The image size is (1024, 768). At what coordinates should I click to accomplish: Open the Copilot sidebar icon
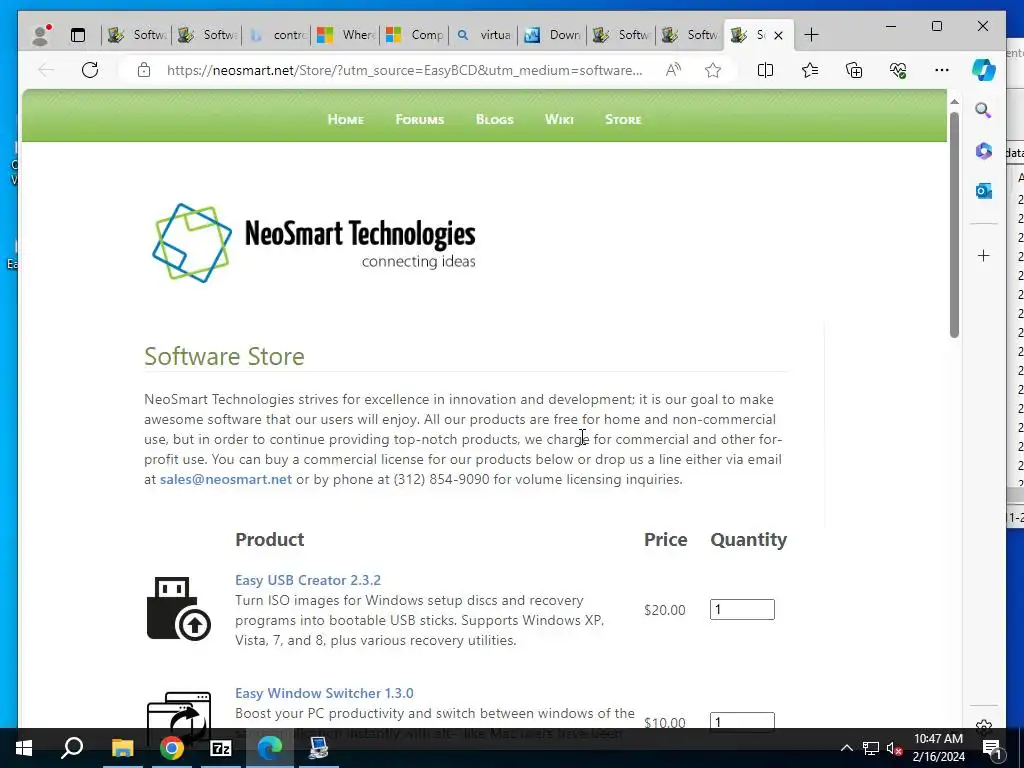click(x=984, y=70)
